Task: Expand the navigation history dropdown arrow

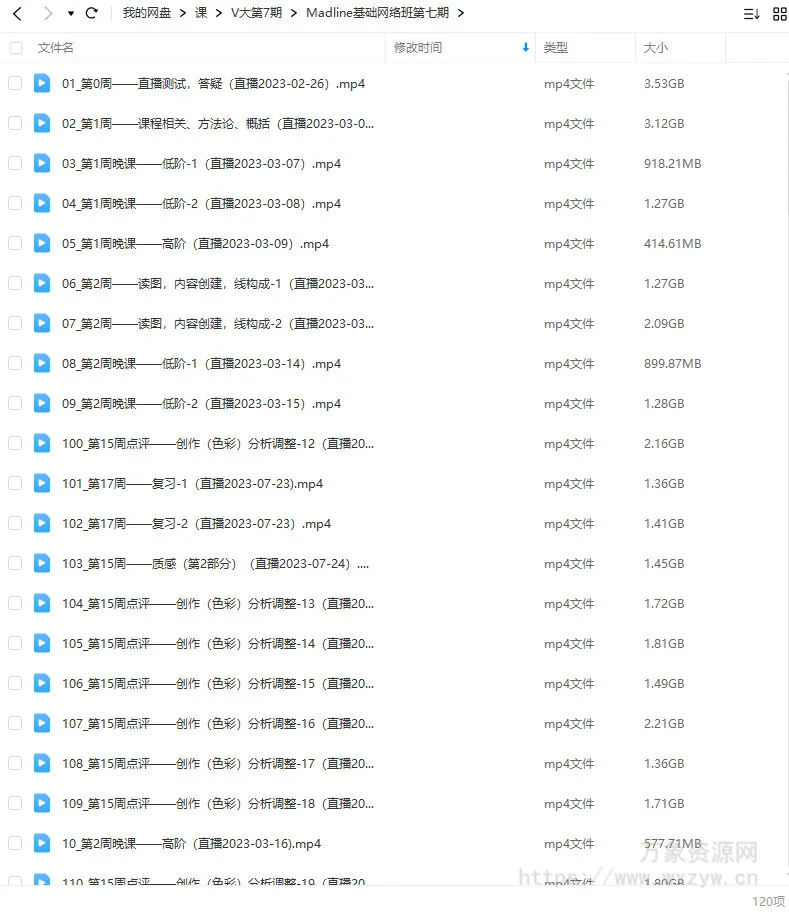Action: coord(71,13)
